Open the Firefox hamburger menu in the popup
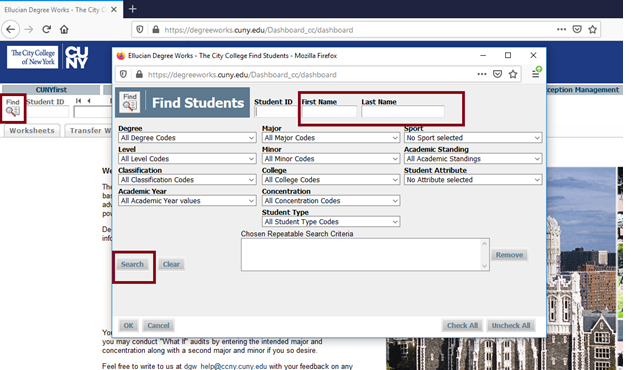This screenshot has width=636, height=370. click(x=536, y=73)
